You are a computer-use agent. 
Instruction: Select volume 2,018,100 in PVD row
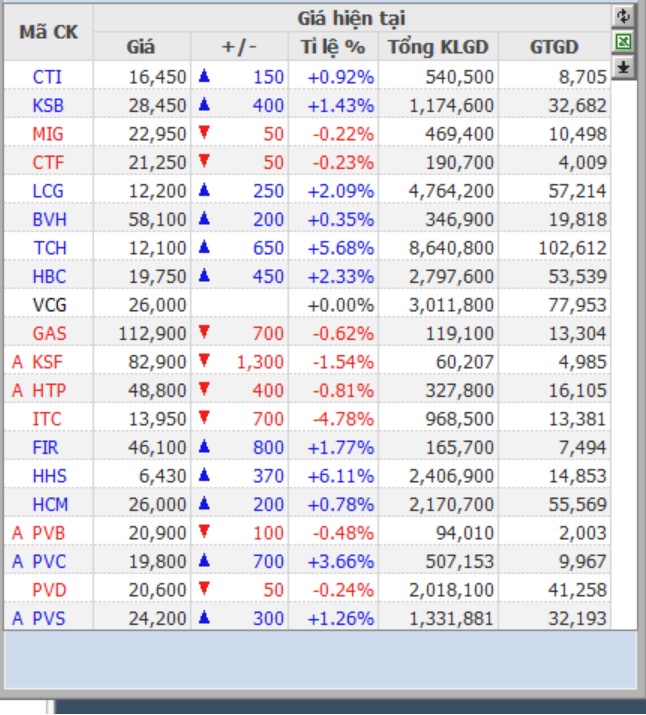451,590
